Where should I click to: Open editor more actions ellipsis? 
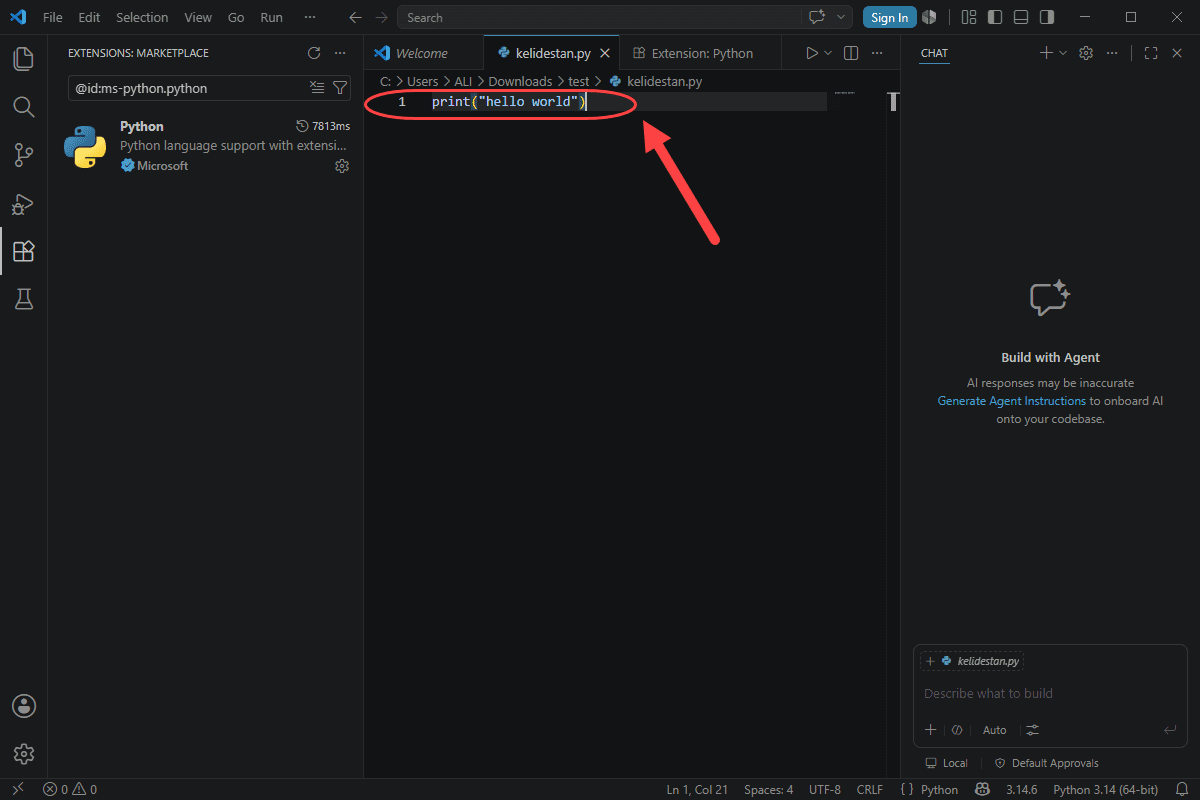click(876, 53)
